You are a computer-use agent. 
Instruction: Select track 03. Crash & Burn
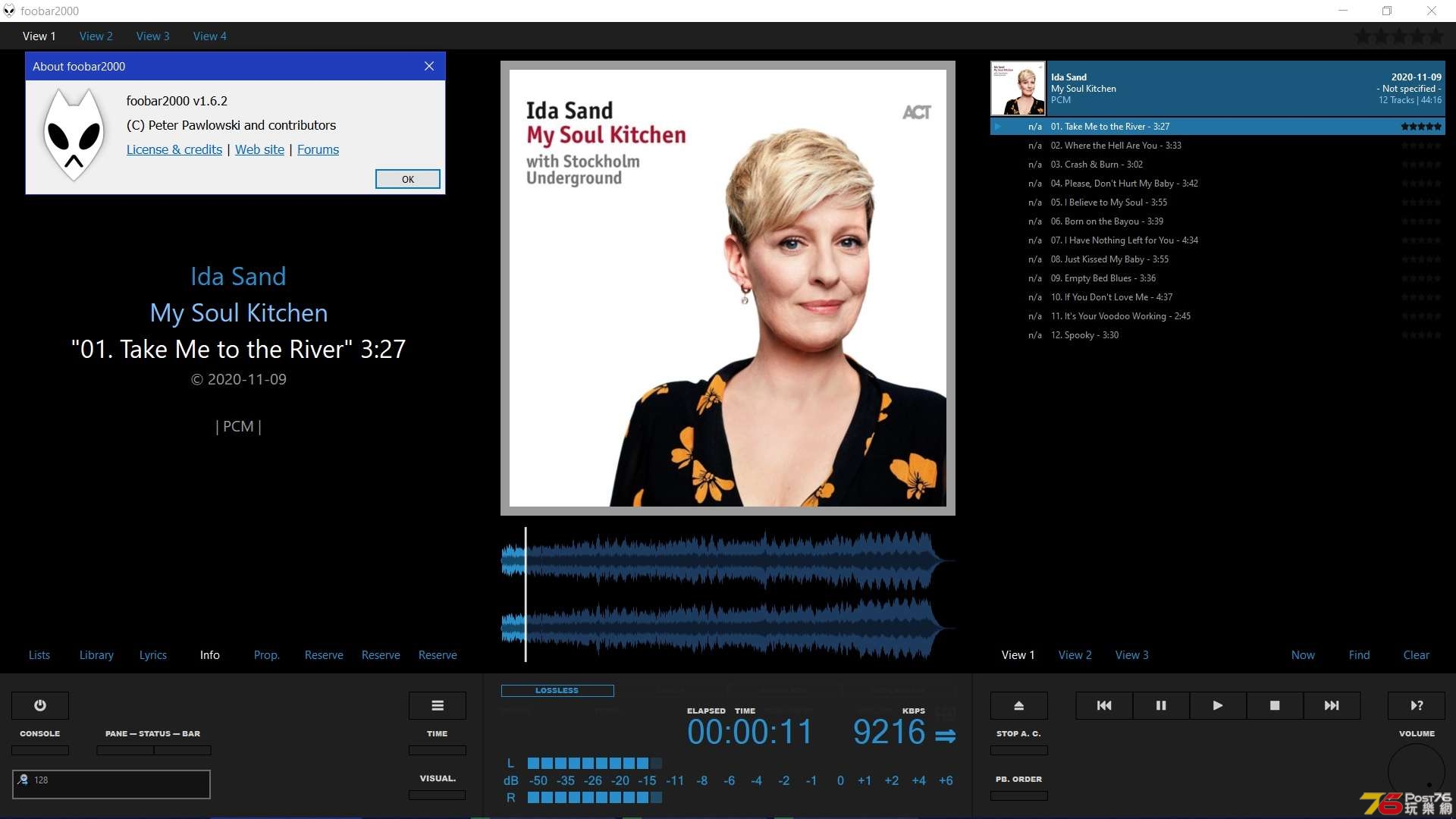[1218, 165]
